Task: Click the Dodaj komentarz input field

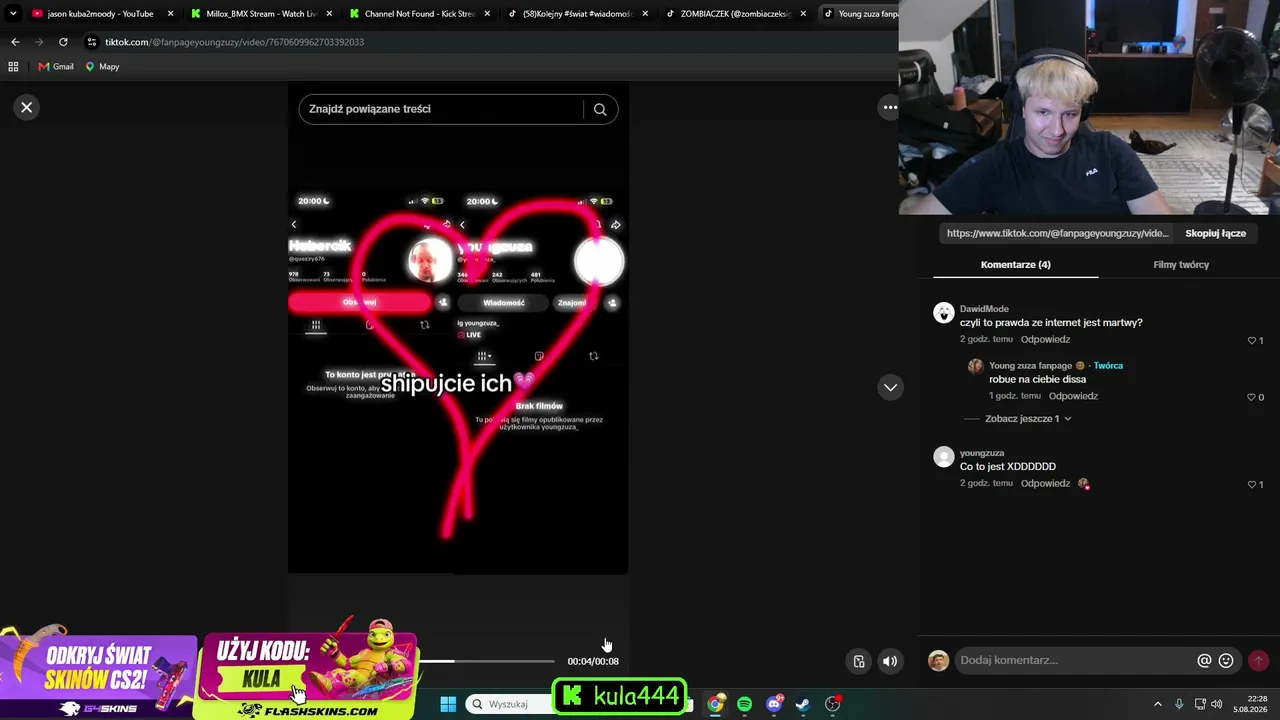Action: (x=1074, y=660)
